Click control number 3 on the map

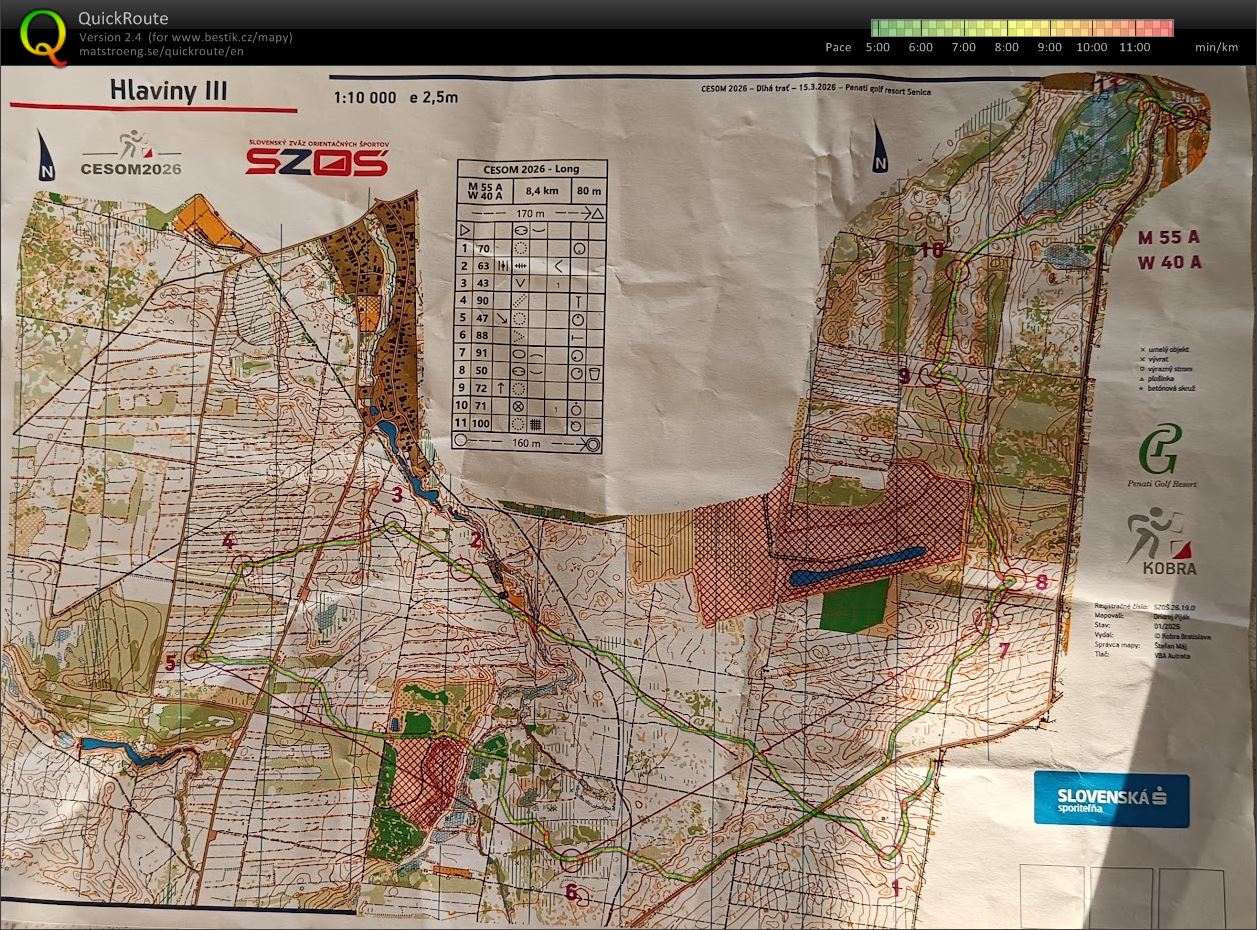coord(397,494)
